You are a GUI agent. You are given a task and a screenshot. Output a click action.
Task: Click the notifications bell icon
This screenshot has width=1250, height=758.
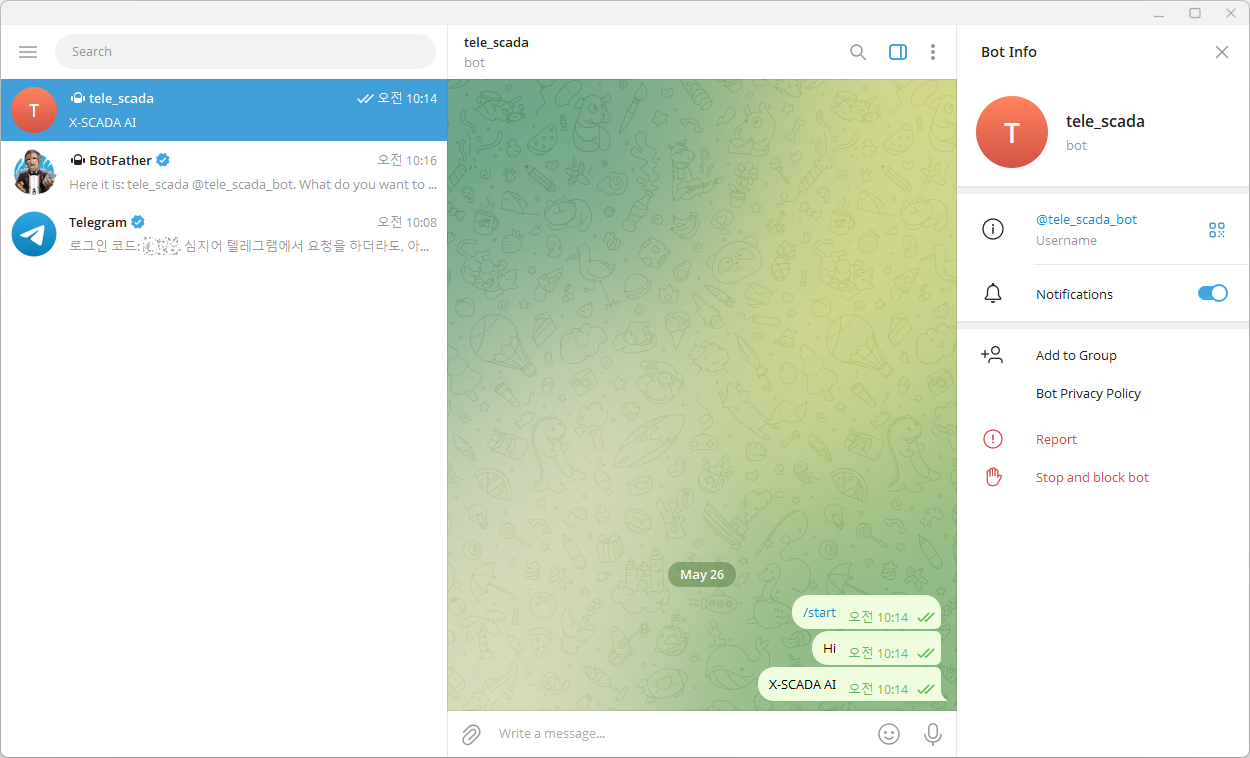point(993,294)
